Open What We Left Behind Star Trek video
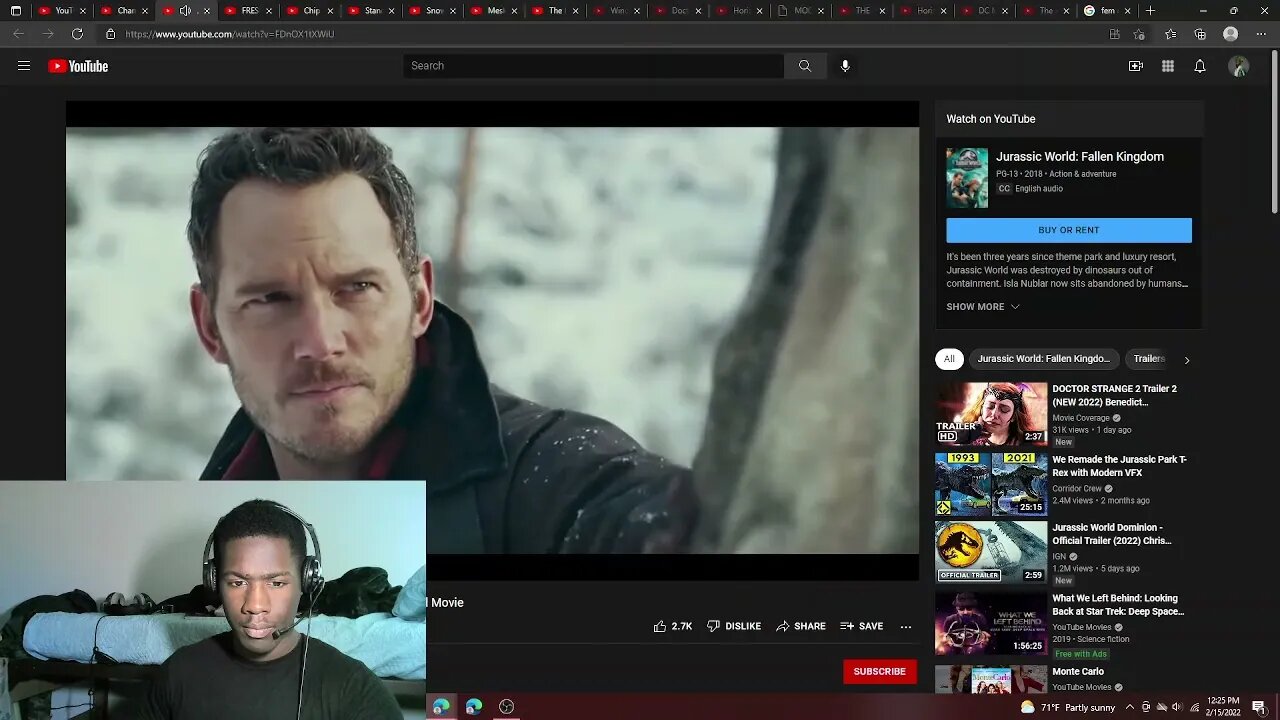The image size is (1280, 720). (x=1118, y=605)
